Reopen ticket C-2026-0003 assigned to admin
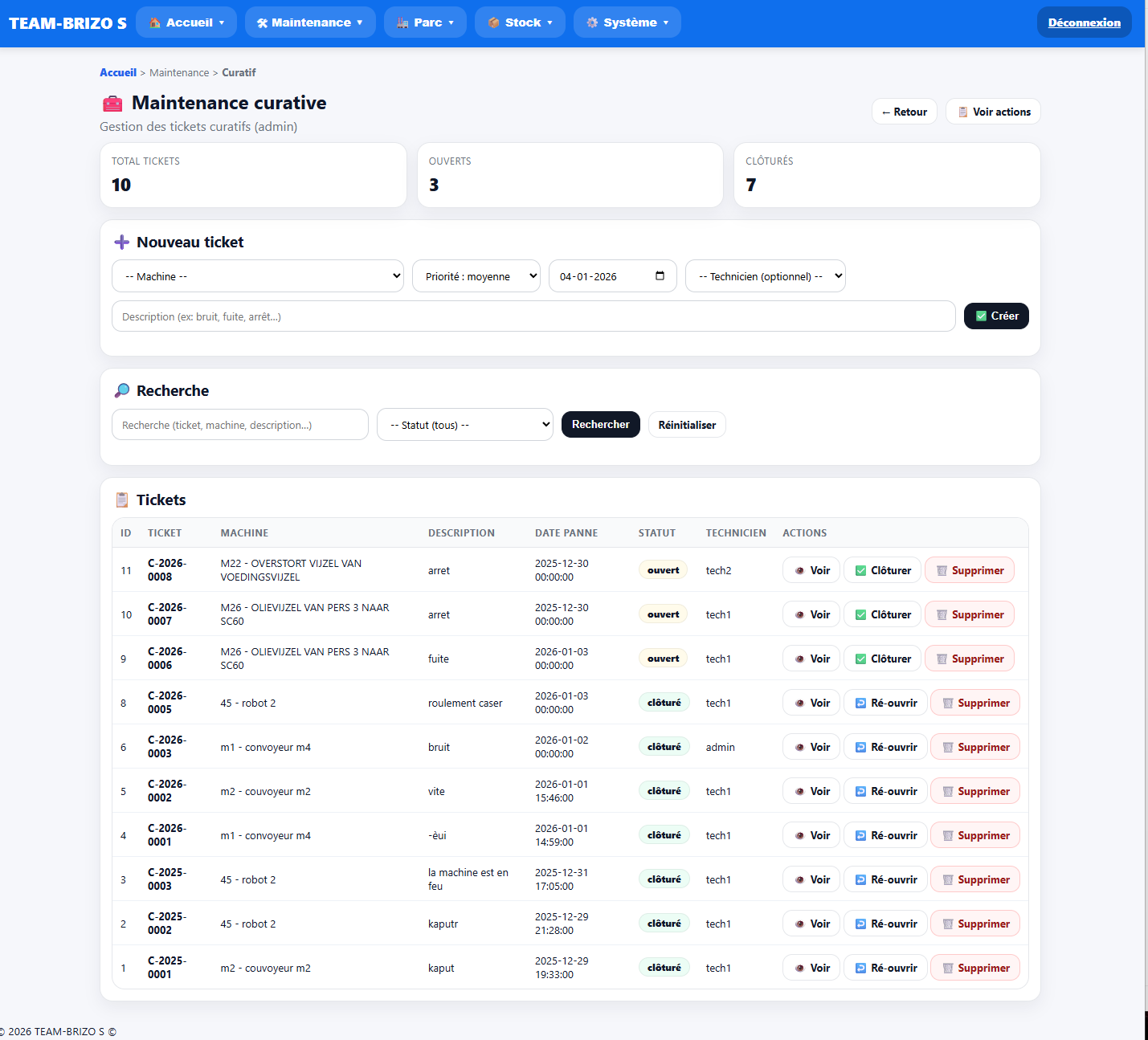Viewport: 1148px width, 1040px height. (885, 747)
